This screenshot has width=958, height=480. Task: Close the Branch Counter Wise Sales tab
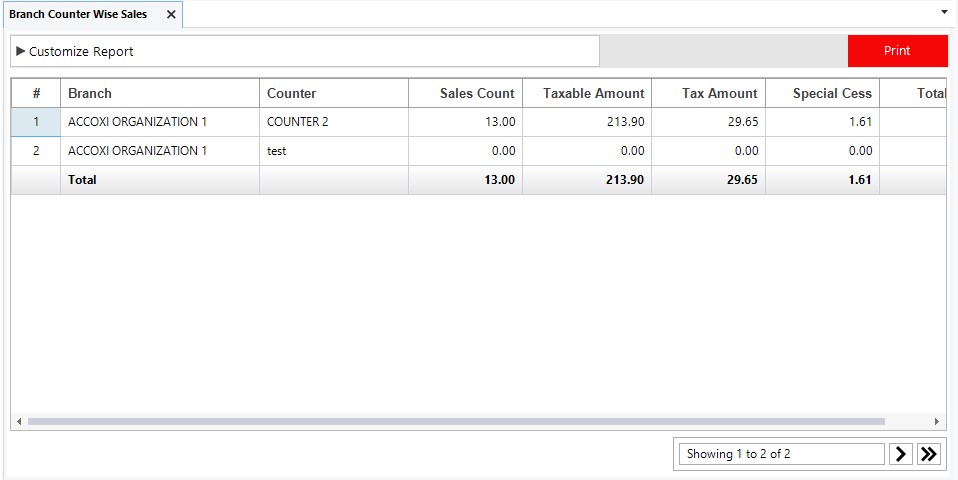(x=171, y=15)
